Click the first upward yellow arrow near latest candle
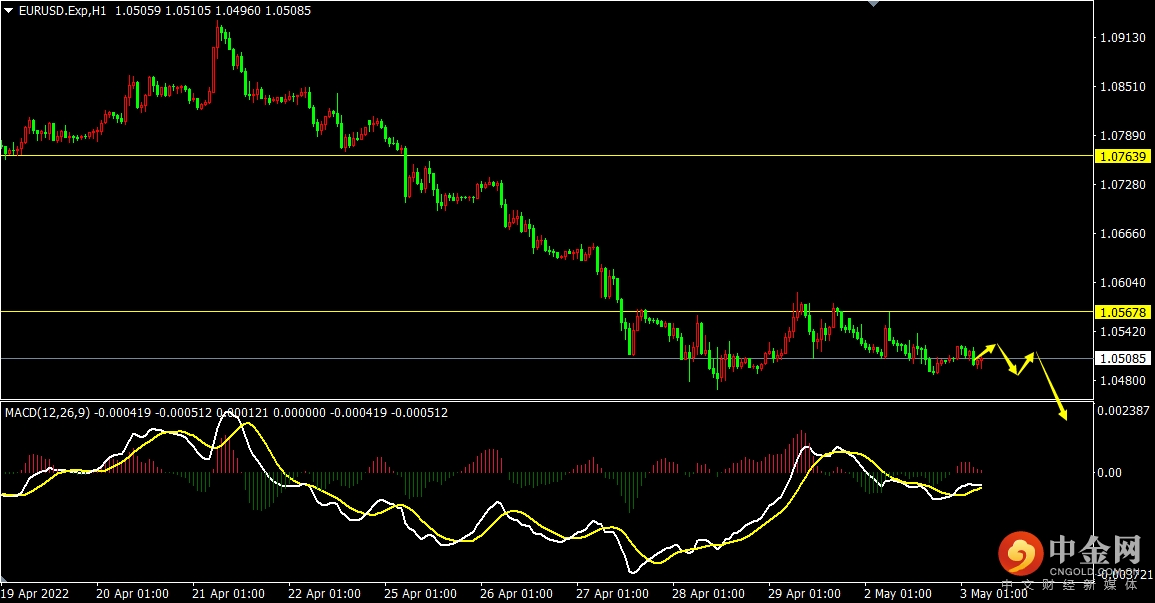The width and height of the screenshot is (1155, 603). (985, 352)
